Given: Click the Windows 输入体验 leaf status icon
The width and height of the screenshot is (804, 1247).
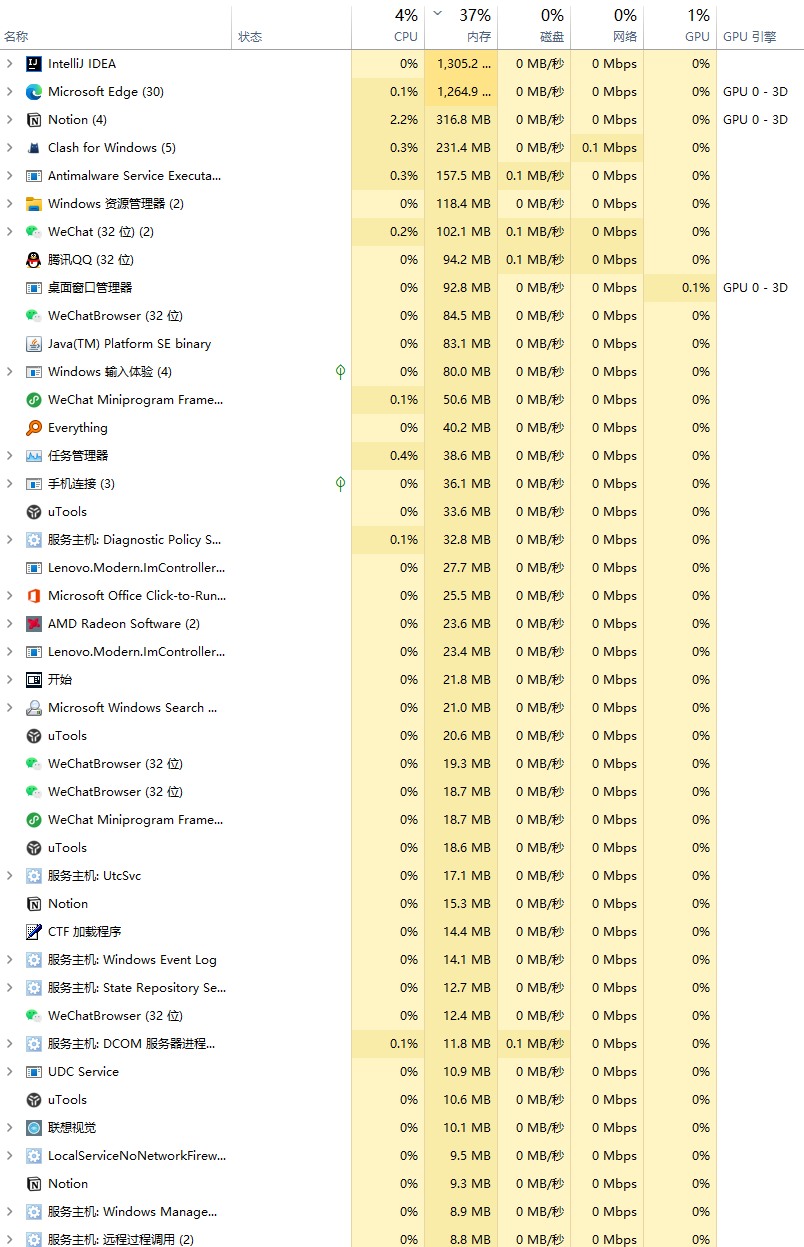Looking at the screenshot, I should (x=340, y=371).
